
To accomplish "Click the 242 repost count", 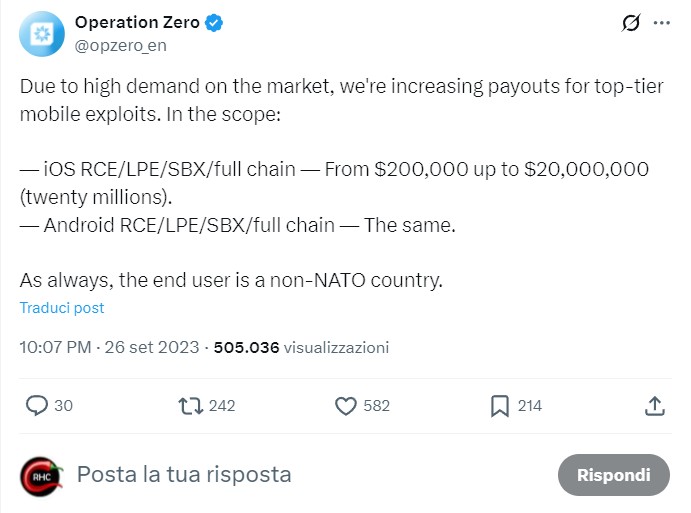I will coord(223,405).
